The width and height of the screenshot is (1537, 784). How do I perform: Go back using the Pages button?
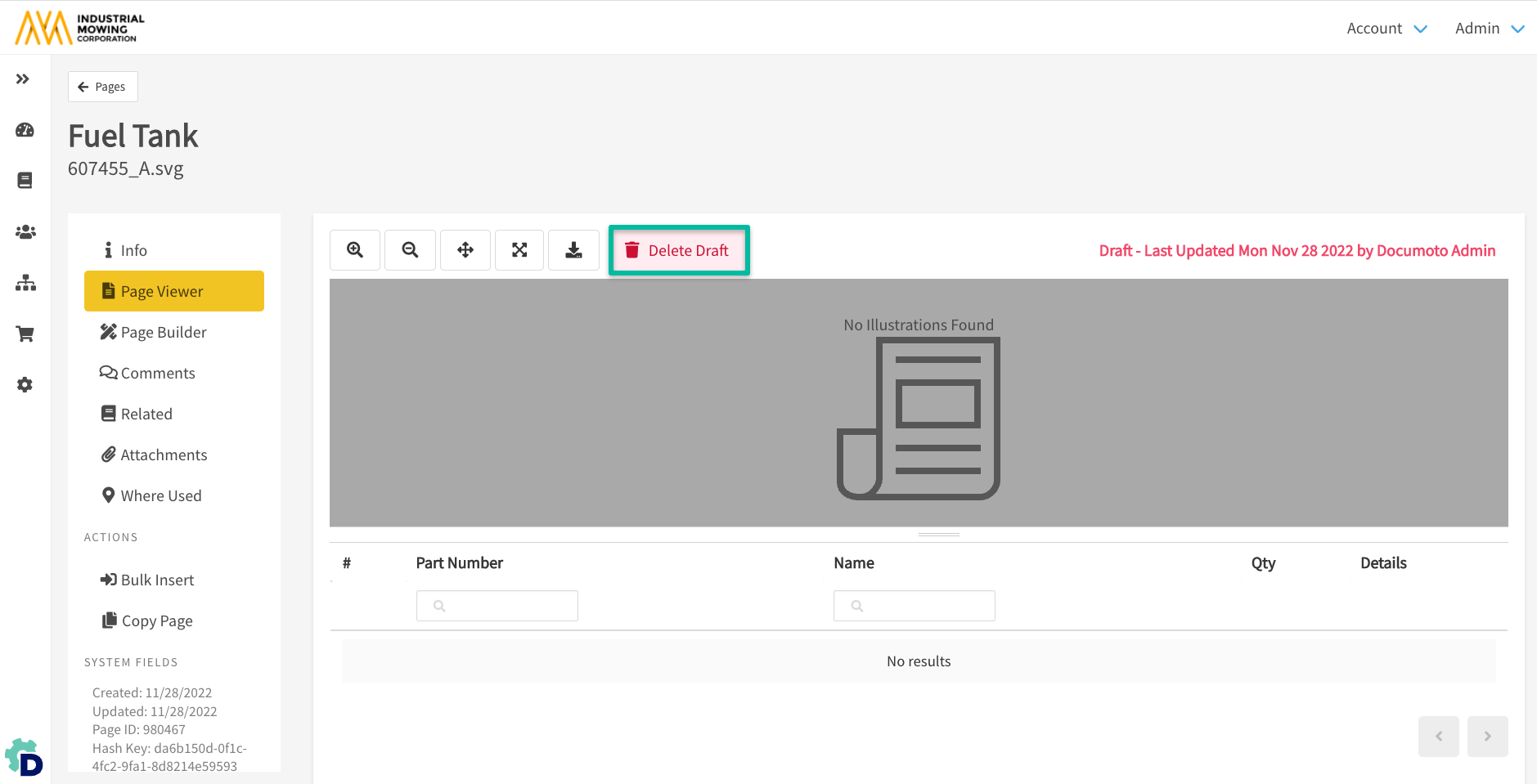point(103,87)
